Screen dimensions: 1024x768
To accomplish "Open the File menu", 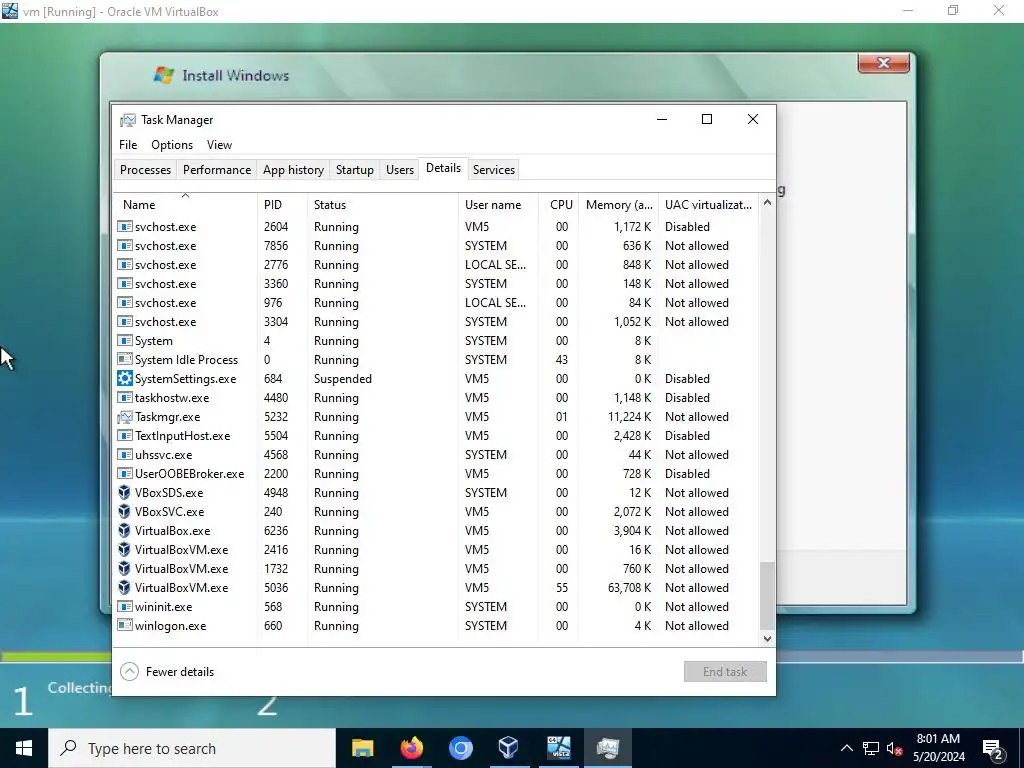I will 128,144.
